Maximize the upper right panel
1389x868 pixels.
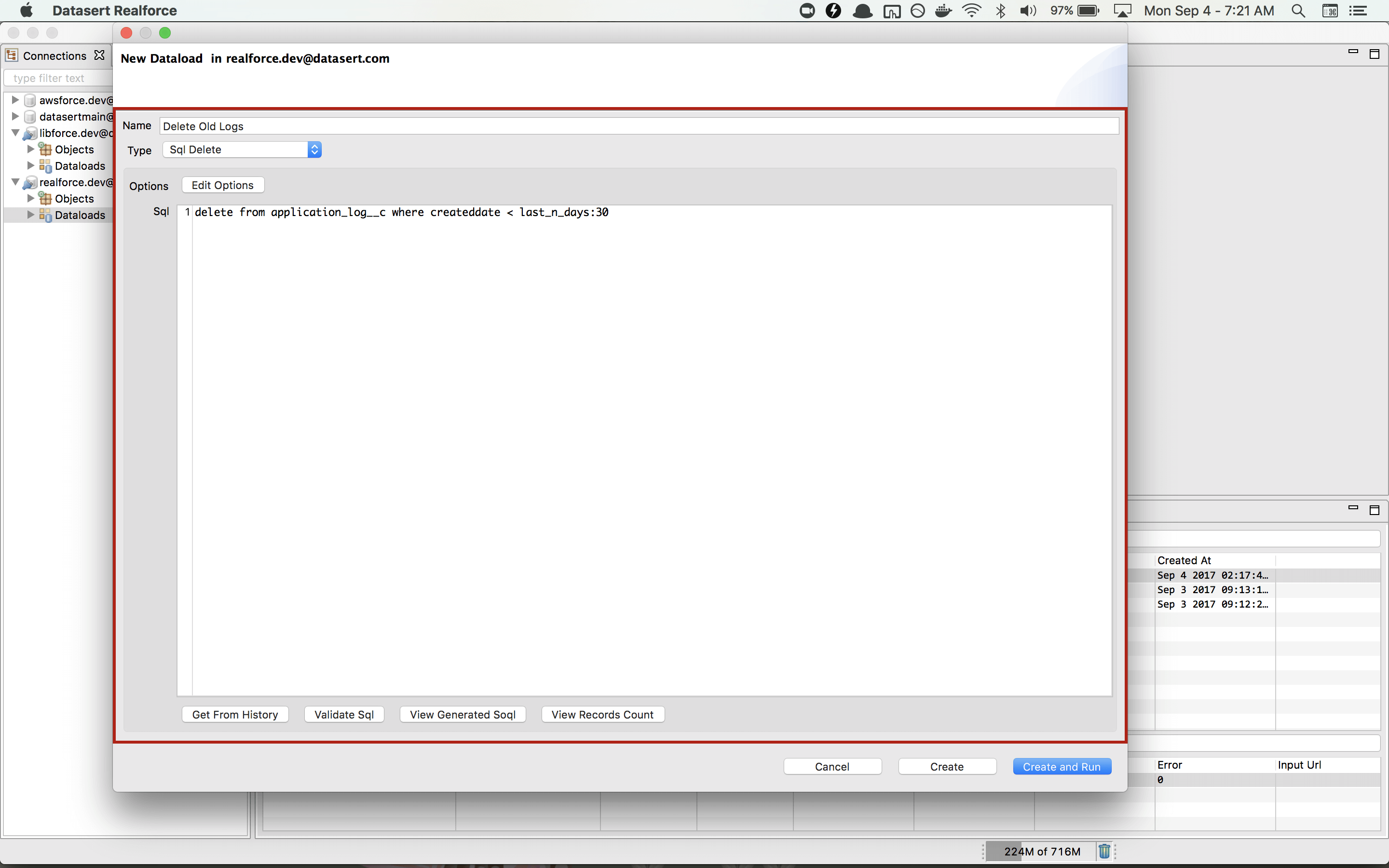[x=1374, y=54]
